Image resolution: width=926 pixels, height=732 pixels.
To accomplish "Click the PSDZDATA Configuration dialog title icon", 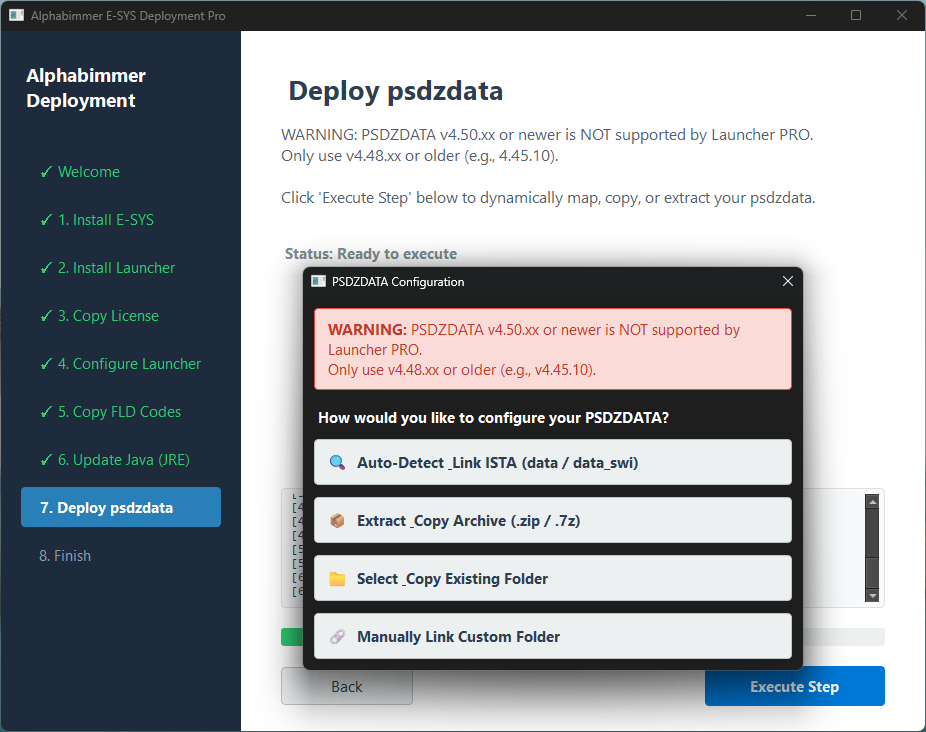I will click(x=318, y=281).
